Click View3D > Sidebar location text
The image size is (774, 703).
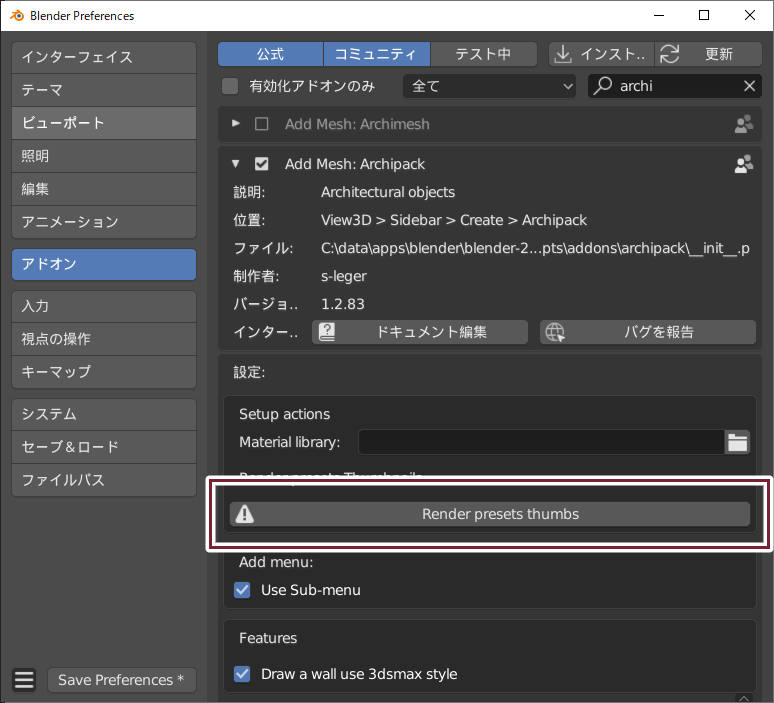coord(454,220)
